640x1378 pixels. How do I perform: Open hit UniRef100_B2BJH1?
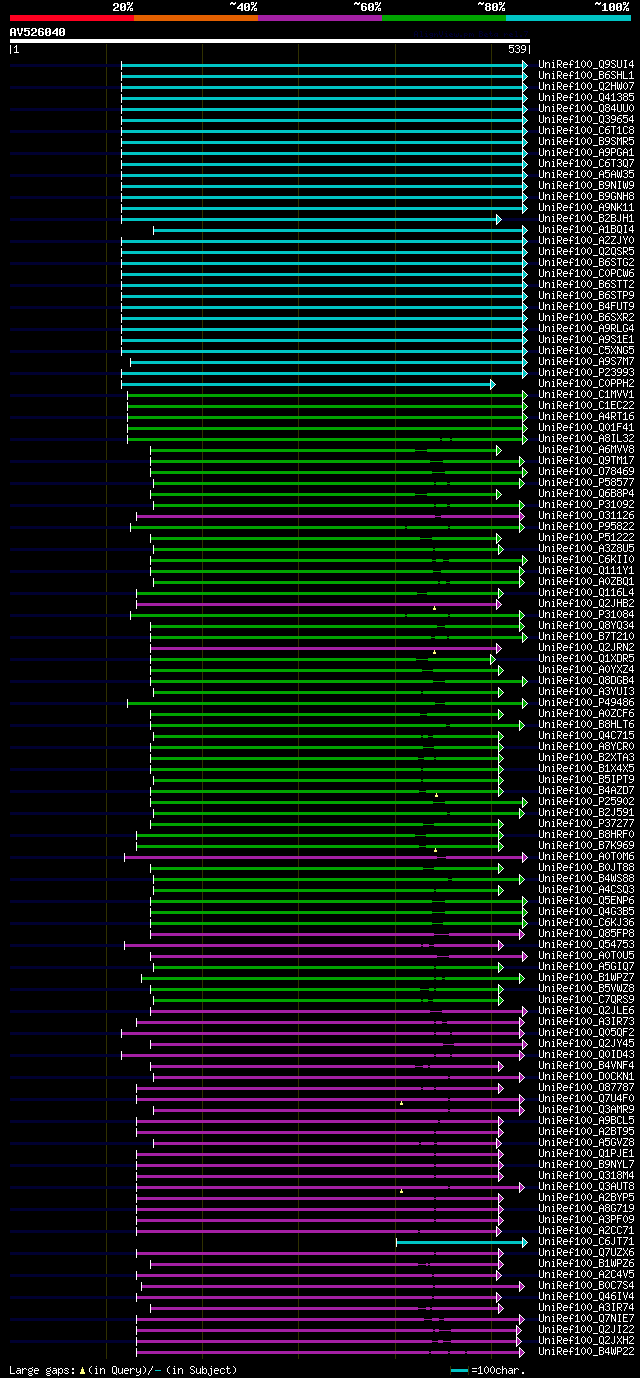[x=586, y=218]
